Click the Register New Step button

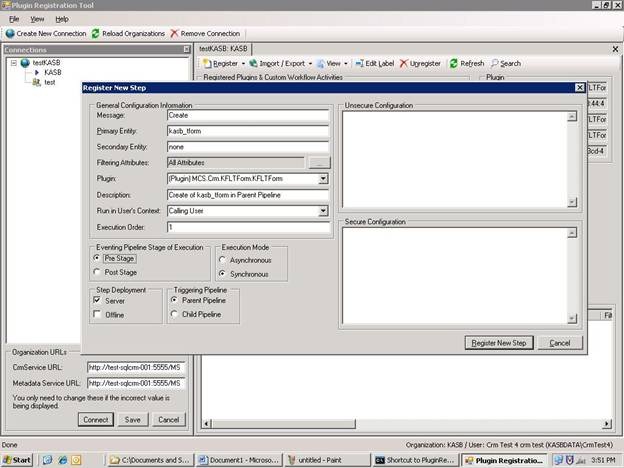coord(499,343)
